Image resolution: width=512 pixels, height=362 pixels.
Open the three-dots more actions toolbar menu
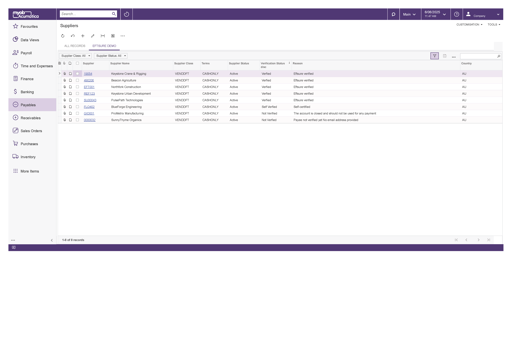[123, 36]
